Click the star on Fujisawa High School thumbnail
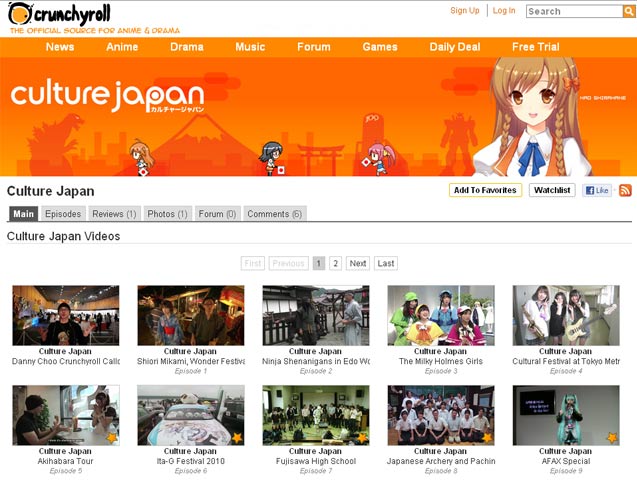This screenshot has width=637, height=482. pyautogui.click(x=362, y=438)
